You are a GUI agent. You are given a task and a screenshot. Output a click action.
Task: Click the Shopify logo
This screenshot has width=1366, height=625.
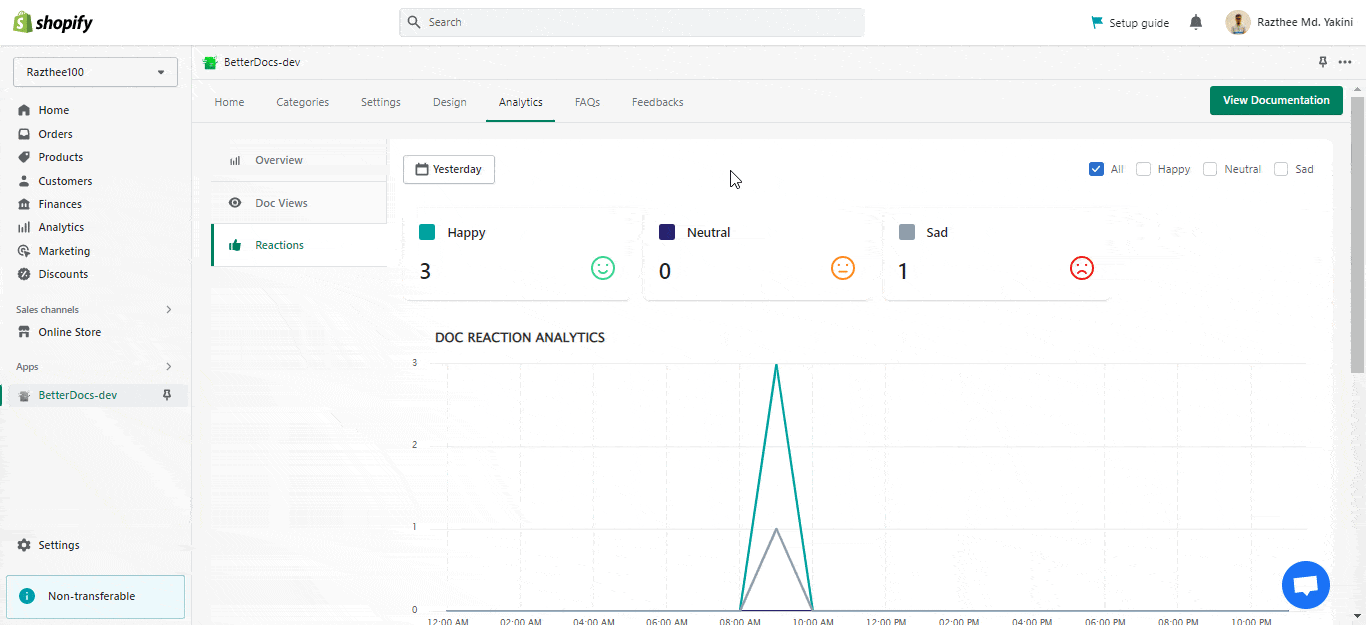[53, 22]
